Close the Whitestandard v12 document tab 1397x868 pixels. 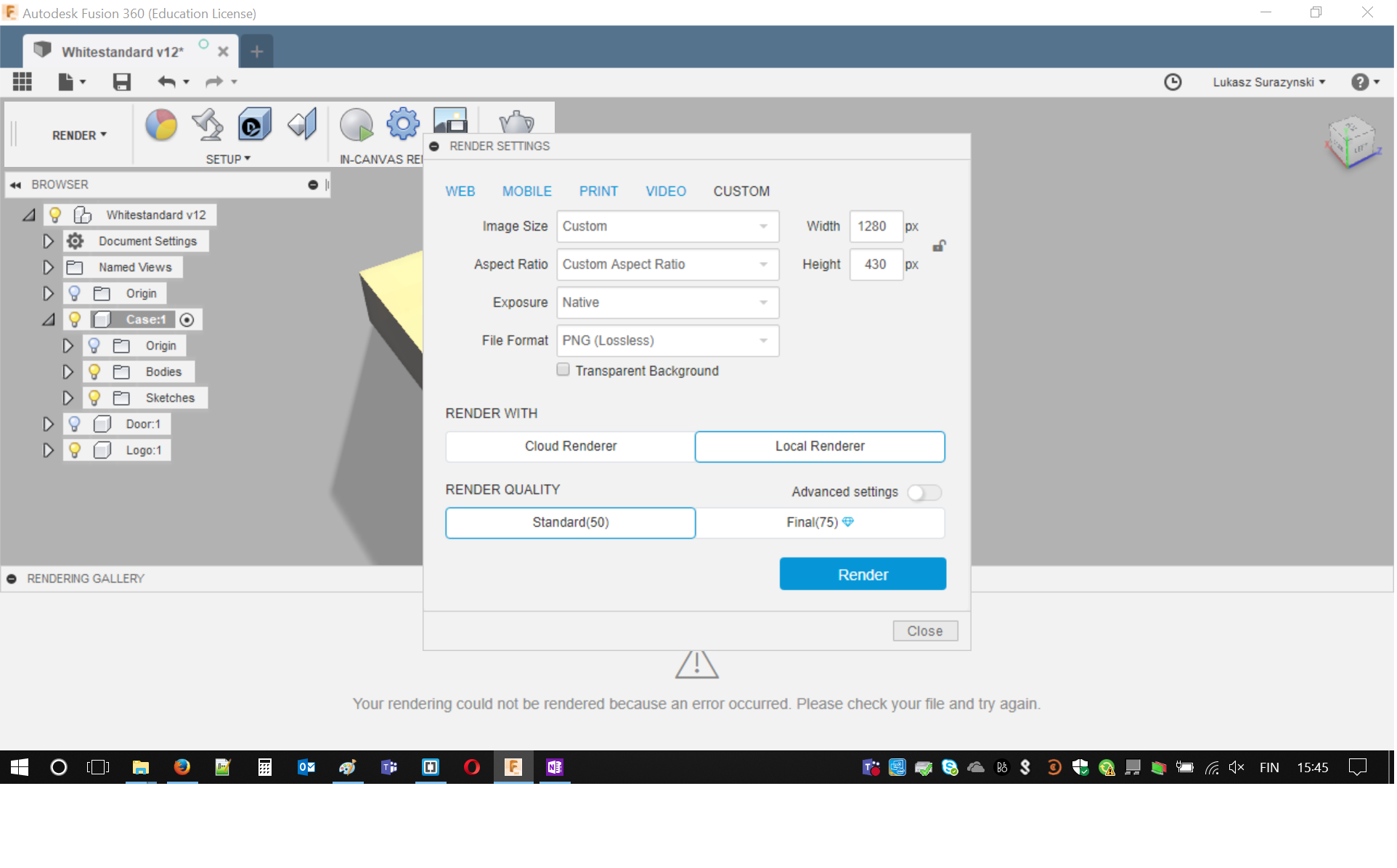click(x=224, y=52)
